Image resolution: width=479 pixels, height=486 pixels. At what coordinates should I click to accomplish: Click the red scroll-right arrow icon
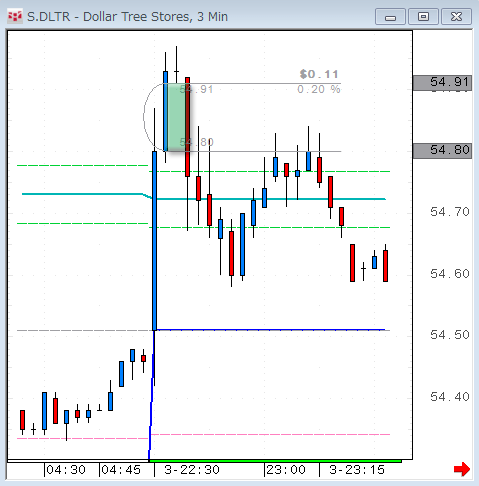click(x=462, y=469)
